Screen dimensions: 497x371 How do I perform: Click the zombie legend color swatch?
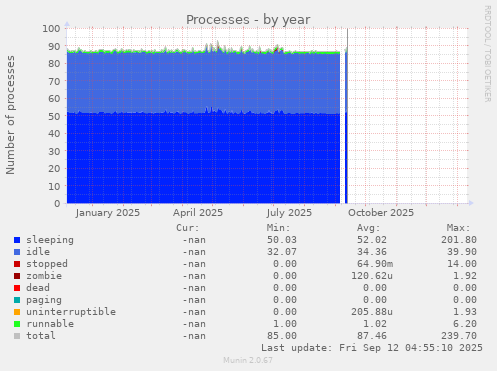(17, 276)
